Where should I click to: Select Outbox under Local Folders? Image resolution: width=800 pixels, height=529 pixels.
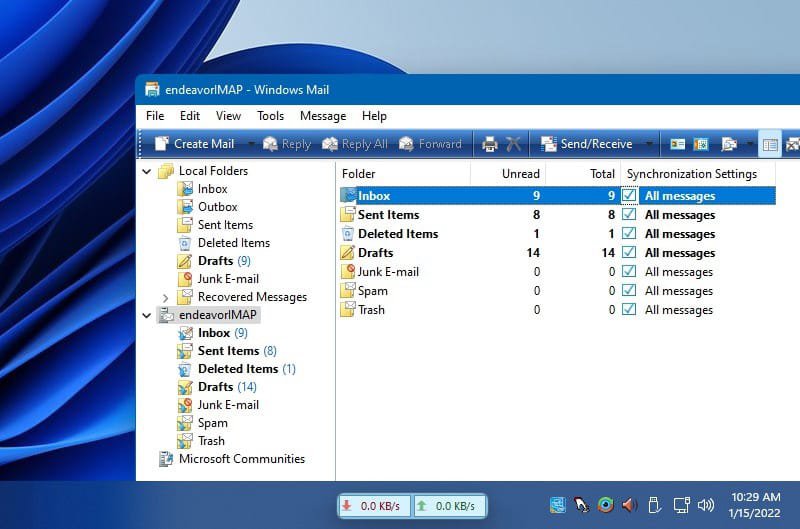click(x=208, y=207)
